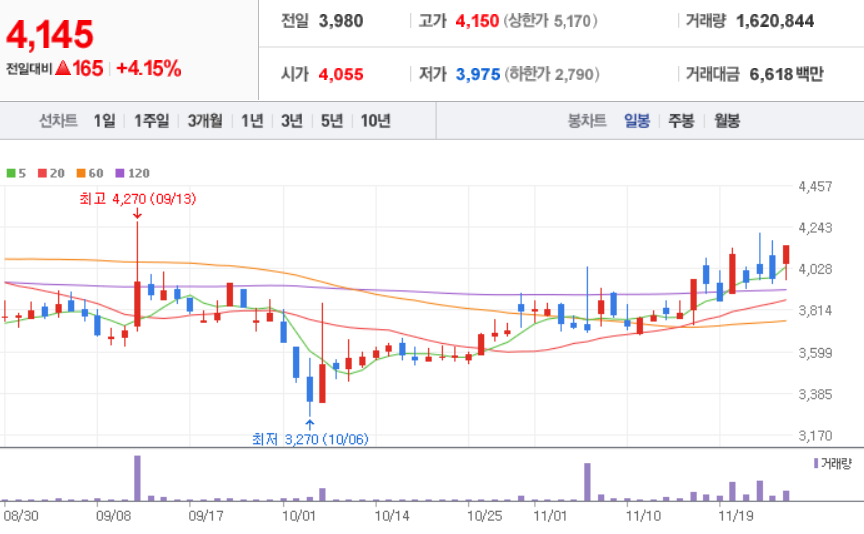Click the tall early-November volume bar
This screenshot has height=534, width=864.
tap(587, 482)
